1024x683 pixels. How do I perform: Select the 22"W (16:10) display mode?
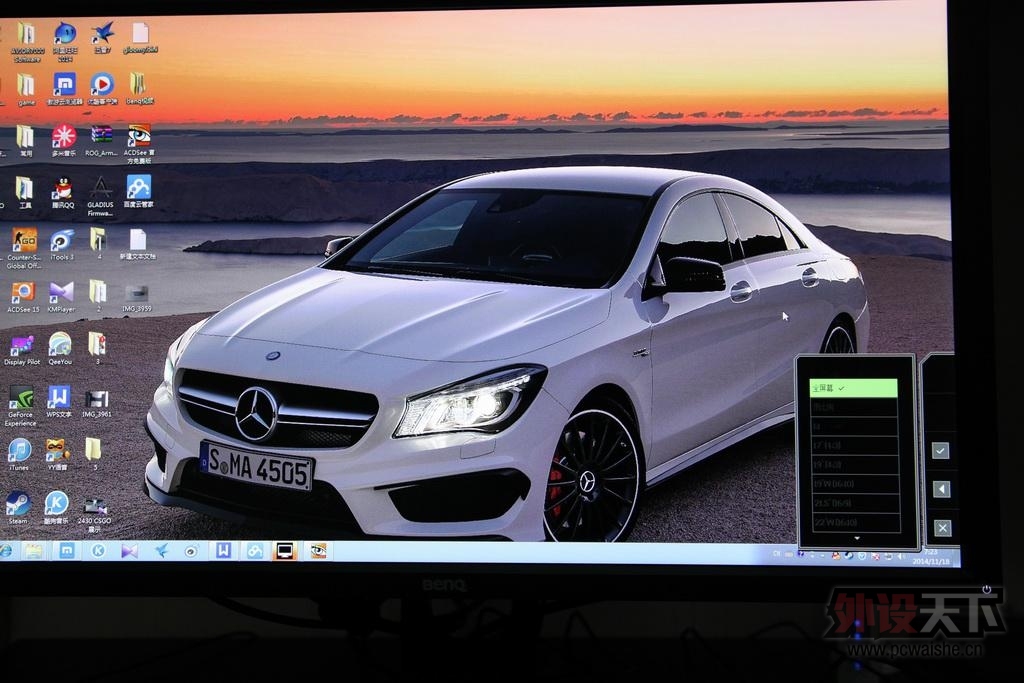pos(856,522)
